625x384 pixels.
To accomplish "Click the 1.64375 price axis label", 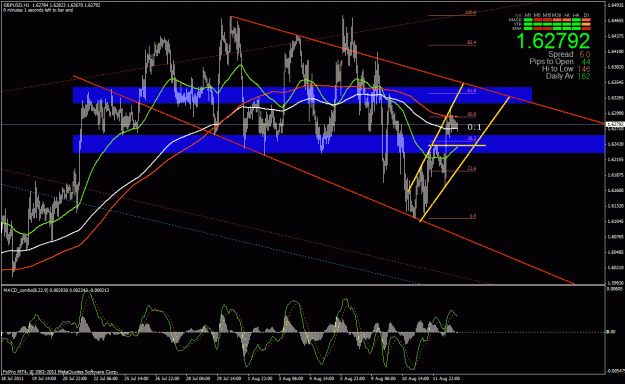I will coord(615,36).
